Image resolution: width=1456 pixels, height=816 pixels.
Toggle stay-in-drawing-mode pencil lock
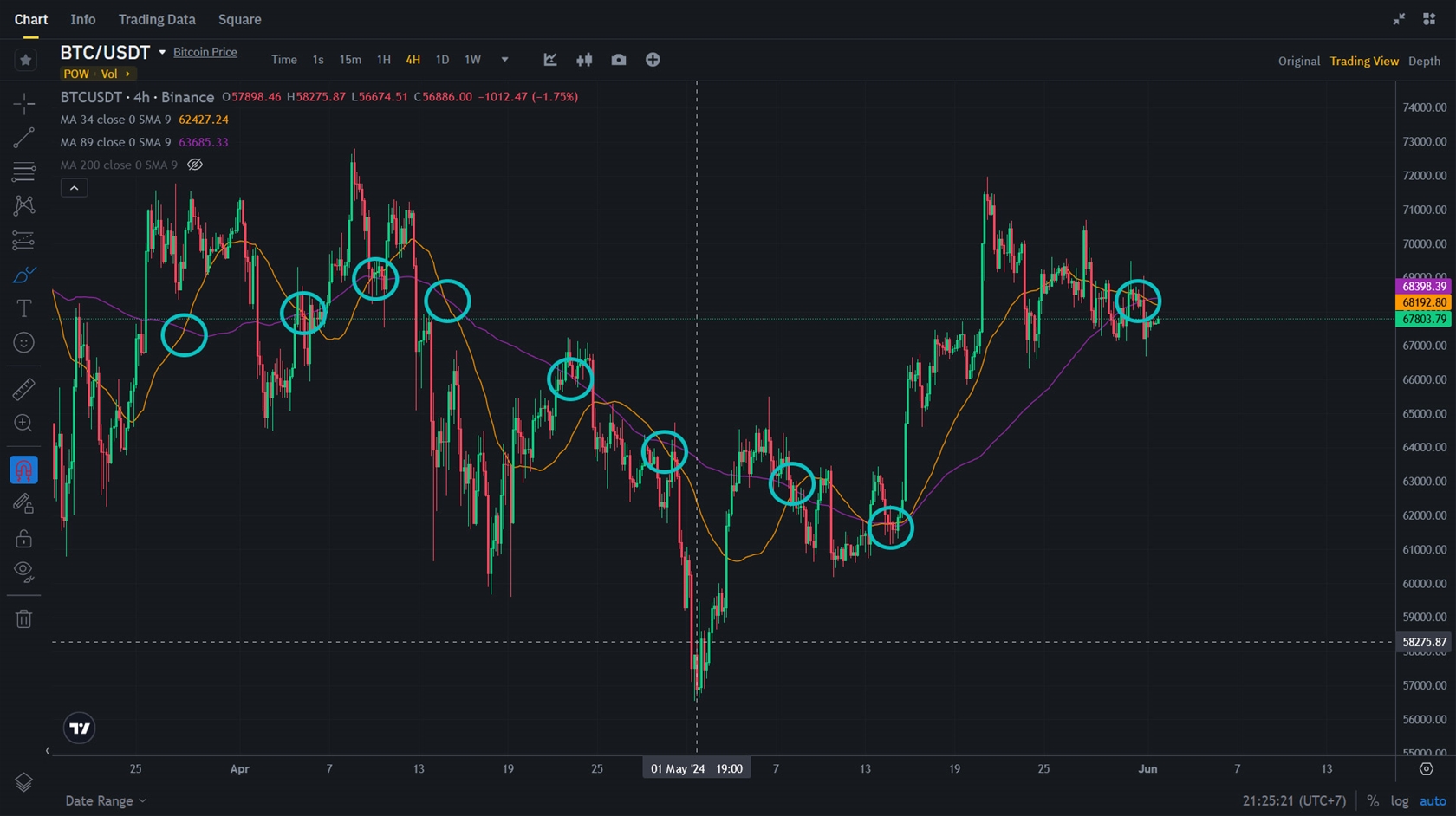click(x=24, y=504)
